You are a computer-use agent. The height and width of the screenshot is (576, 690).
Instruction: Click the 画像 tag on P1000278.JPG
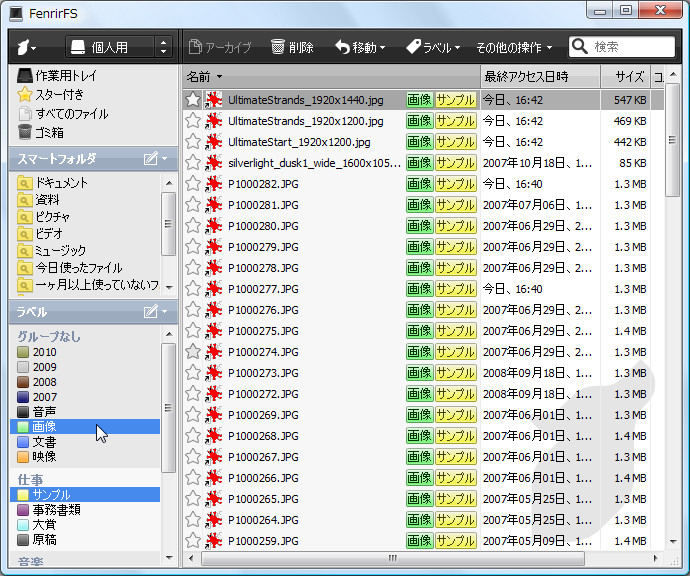419,268
